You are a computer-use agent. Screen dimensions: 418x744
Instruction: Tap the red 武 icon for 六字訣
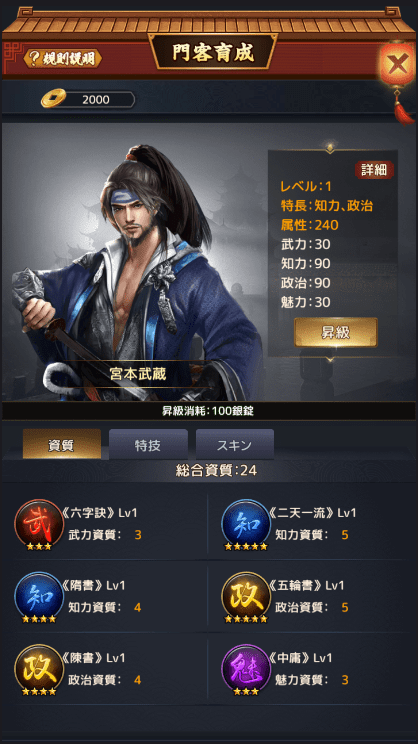click(39, 523)
